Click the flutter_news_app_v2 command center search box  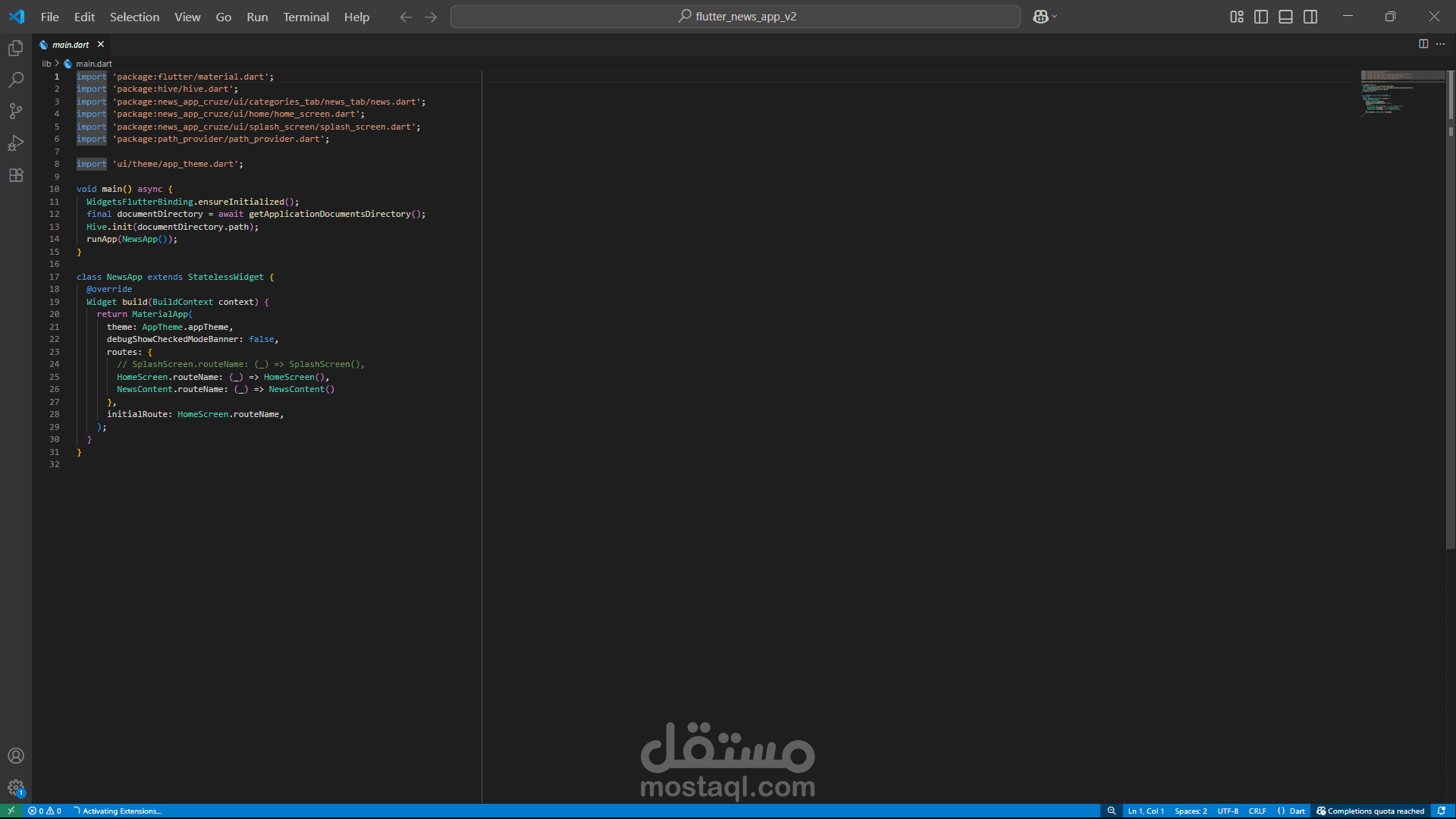pyautogui.click(x=735, y=17)
